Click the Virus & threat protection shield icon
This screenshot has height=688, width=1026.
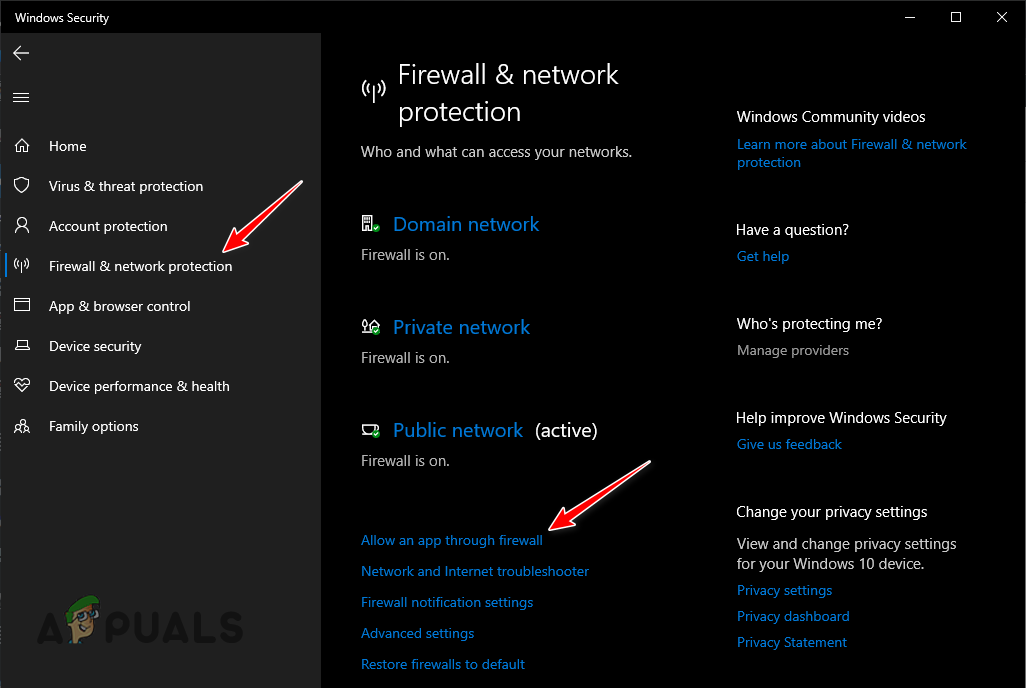click(21, 186)
